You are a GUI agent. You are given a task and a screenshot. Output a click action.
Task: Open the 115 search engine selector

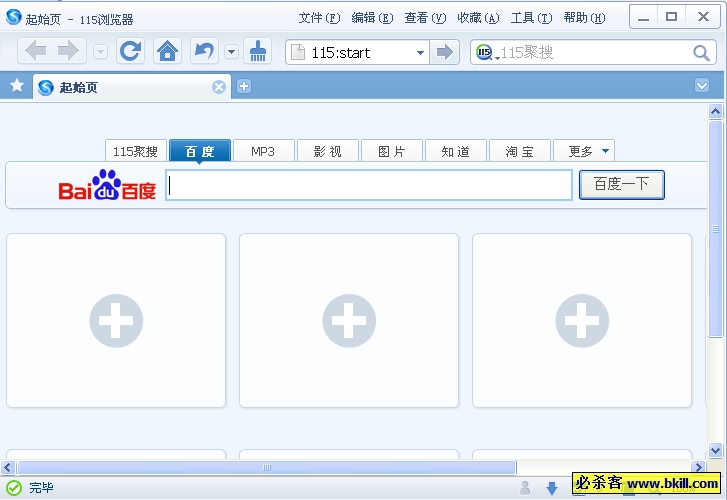[x=486, y=53]
